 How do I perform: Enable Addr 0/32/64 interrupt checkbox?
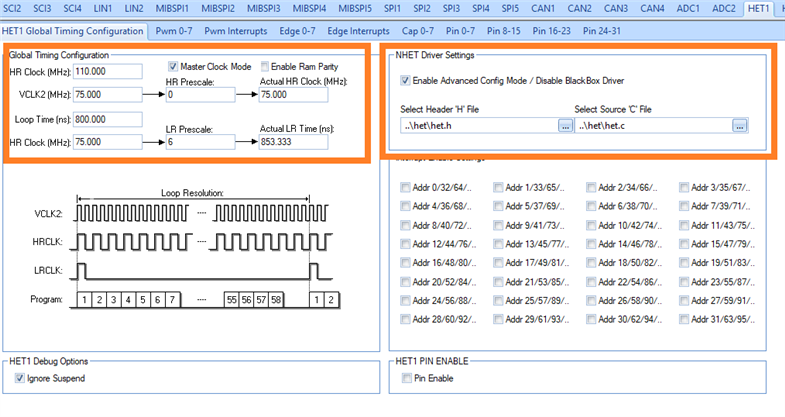[x=405, y=187]
